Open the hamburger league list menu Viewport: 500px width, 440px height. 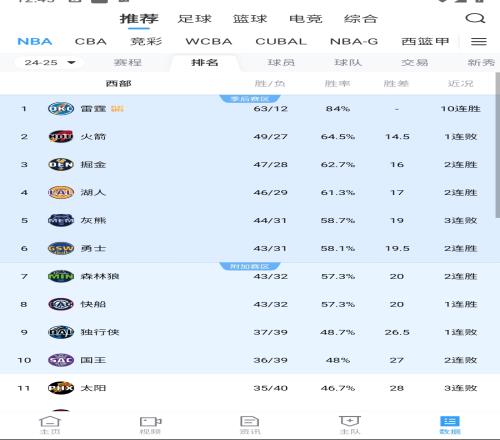tap(479, 41)
